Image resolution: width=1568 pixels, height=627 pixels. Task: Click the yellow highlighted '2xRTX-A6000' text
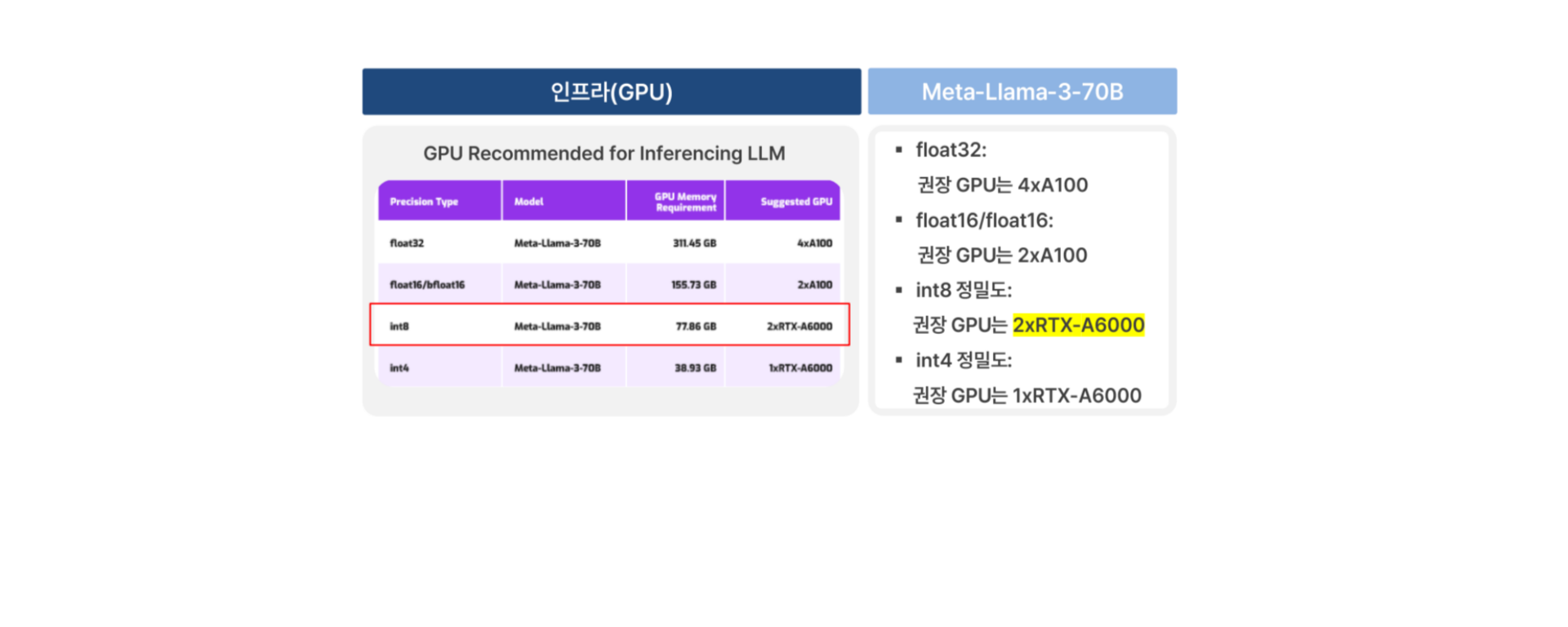1078,325
